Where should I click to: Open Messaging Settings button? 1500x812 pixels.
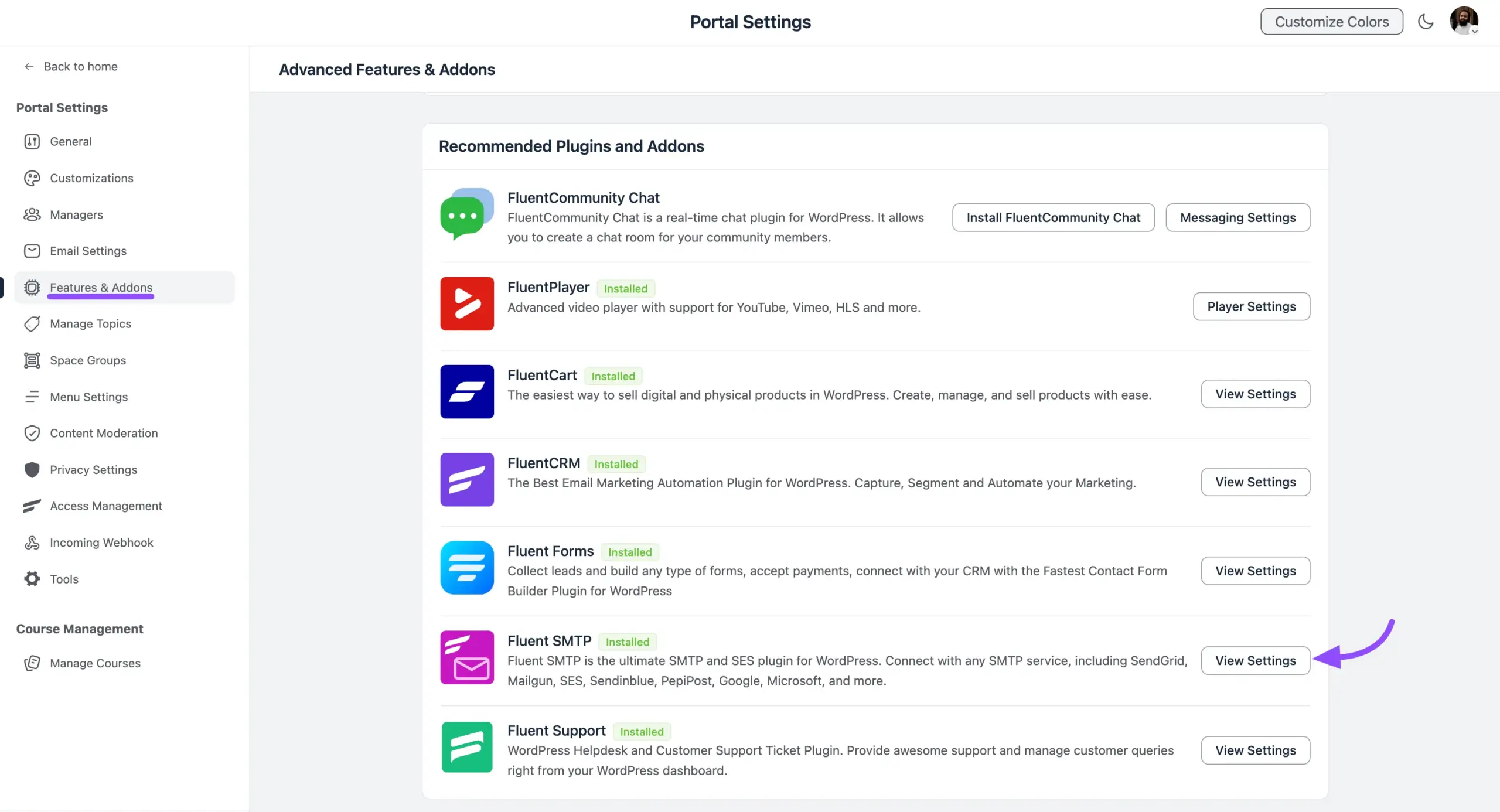point(1237,217)
